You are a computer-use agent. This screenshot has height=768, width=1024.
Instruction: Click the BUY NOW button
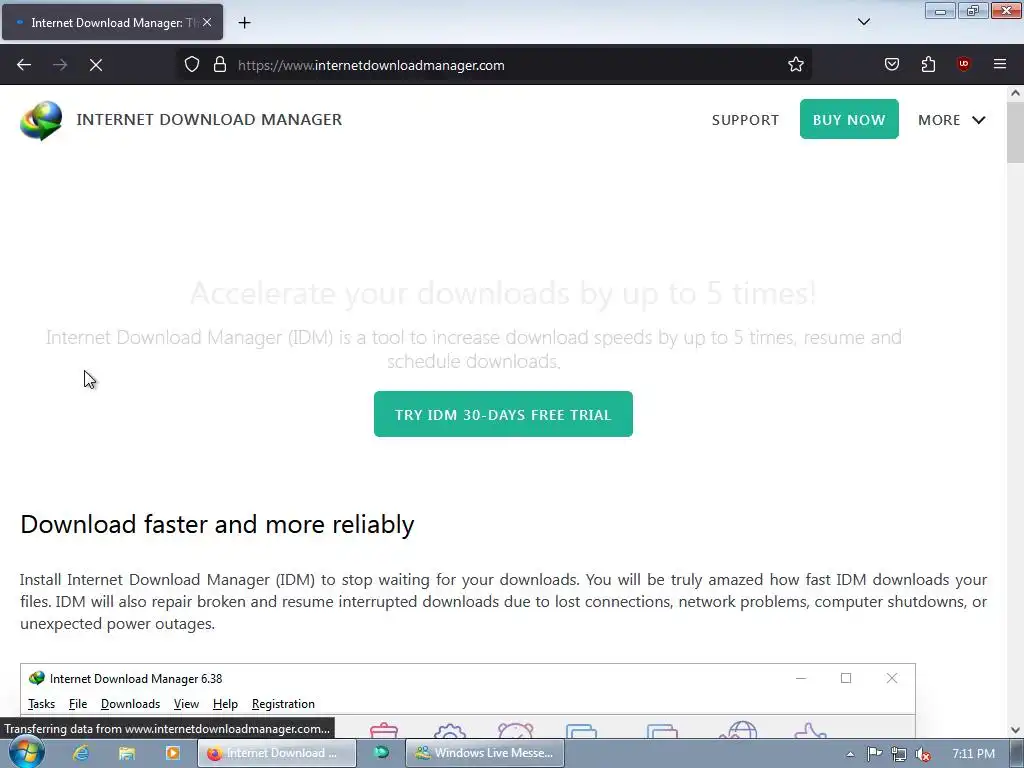pos(849,120)
